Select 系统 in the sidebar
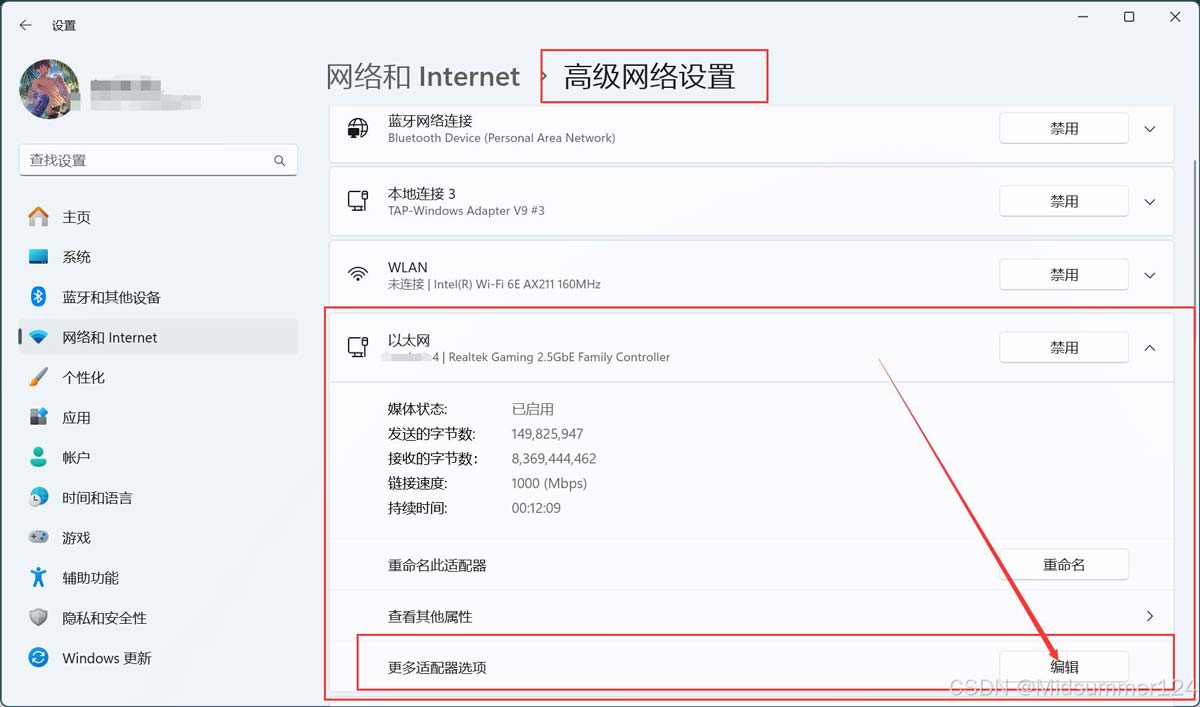This screenshot has width=1200, height=707. [x=76, y=257]
